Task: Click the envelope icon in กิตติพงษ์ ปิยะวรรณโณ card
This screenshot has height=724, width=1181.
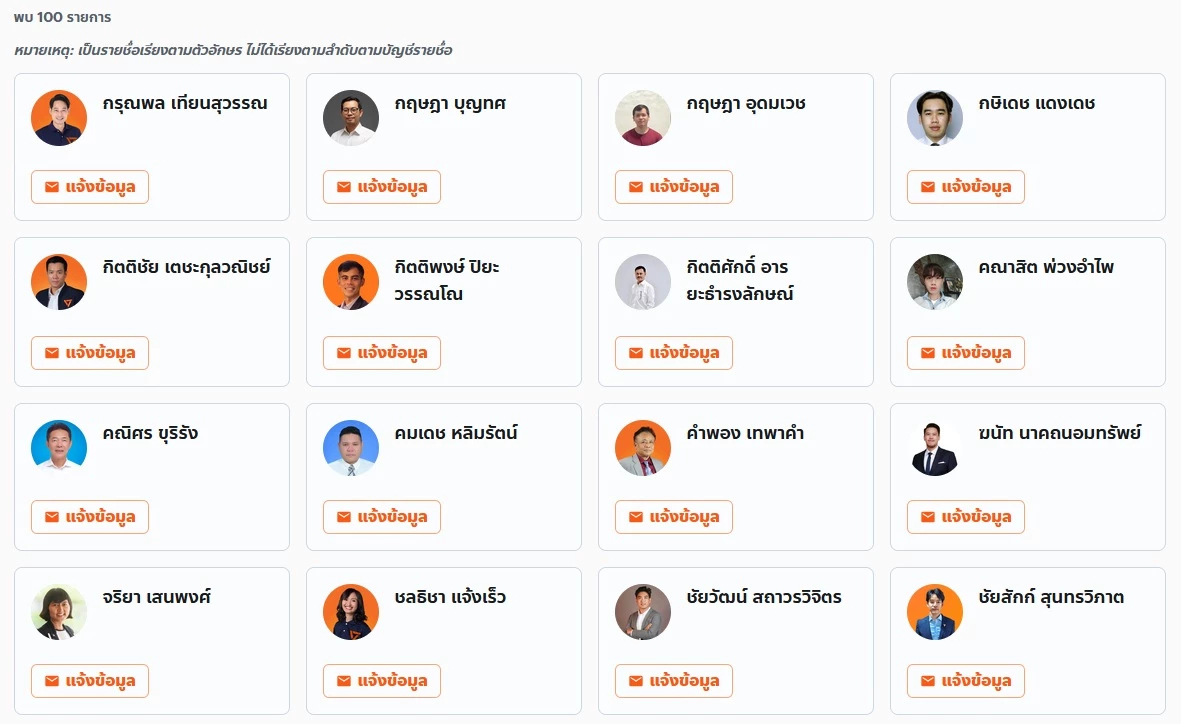Action: pyautogui.click(x=344, y=353)
